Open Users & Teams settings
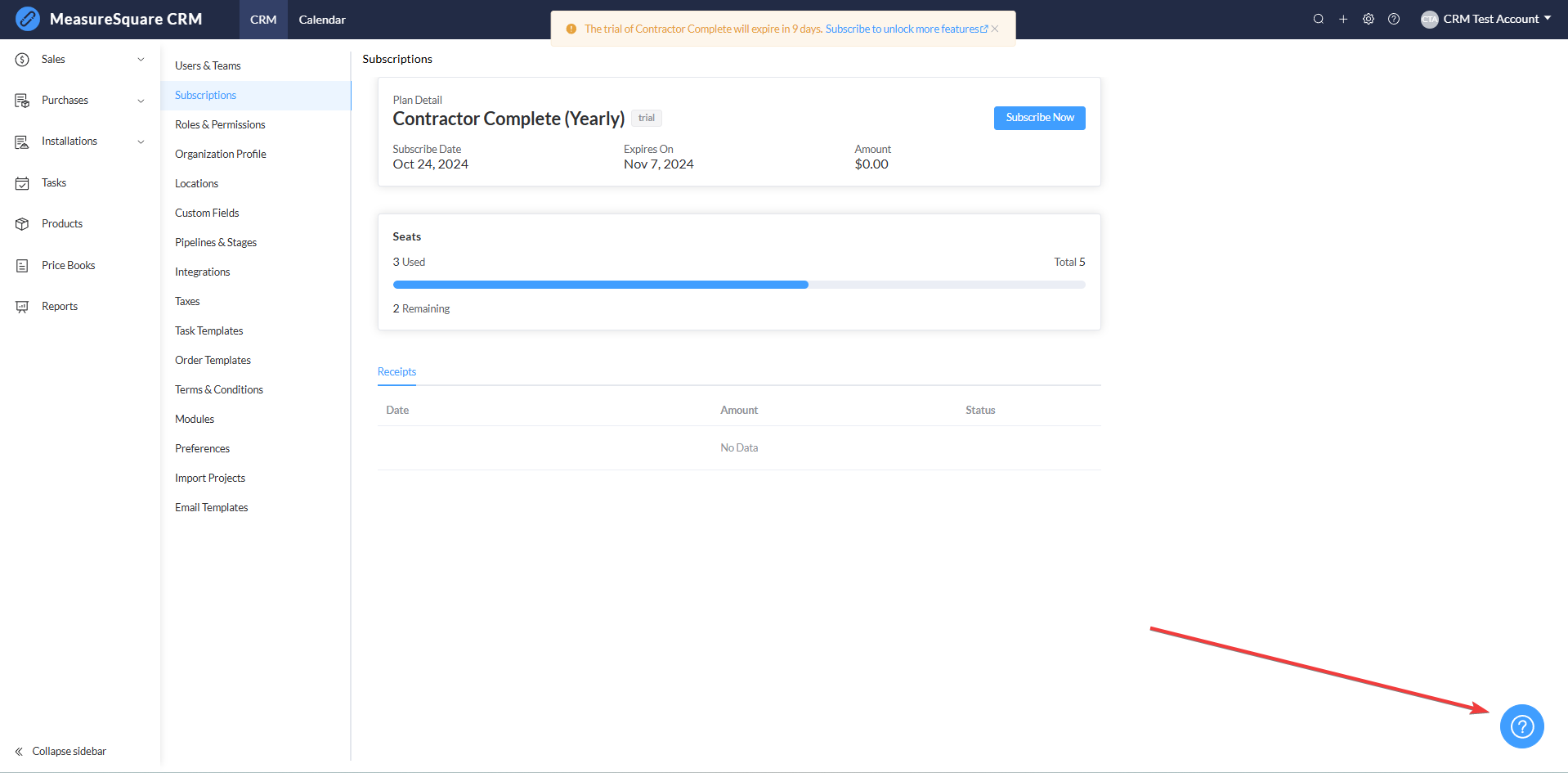Viewport: 1568px width, 773px height. [256, 66]
